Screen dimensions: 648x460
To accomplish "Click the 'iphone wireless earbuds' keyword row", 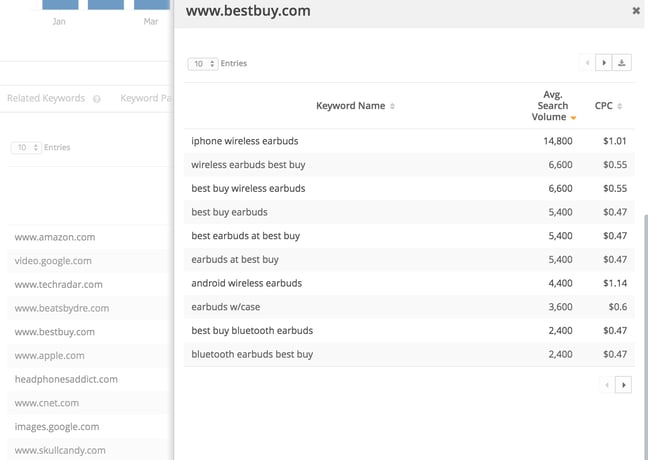I will pos(245,141).
